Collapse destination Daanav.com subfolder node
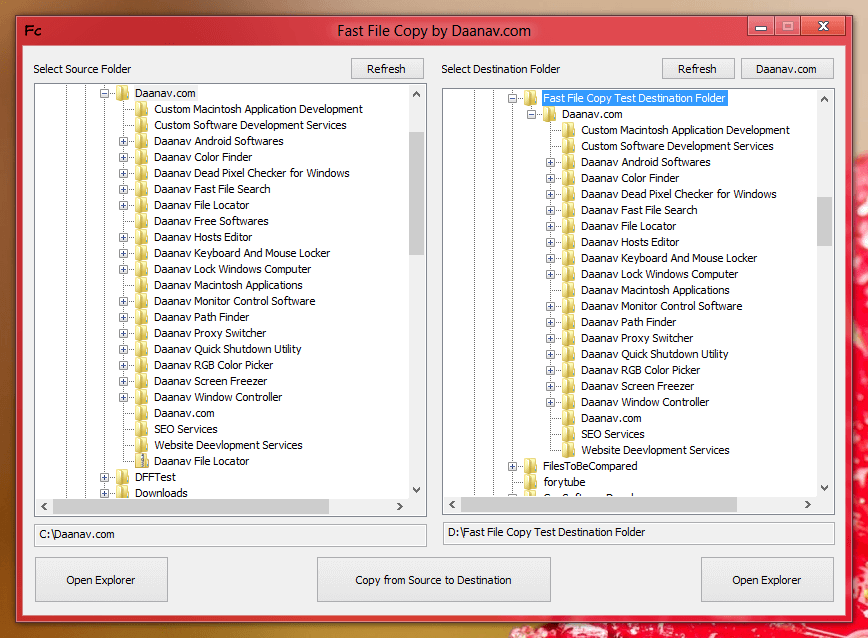The image size is (868, 638). tap(531, 115)
